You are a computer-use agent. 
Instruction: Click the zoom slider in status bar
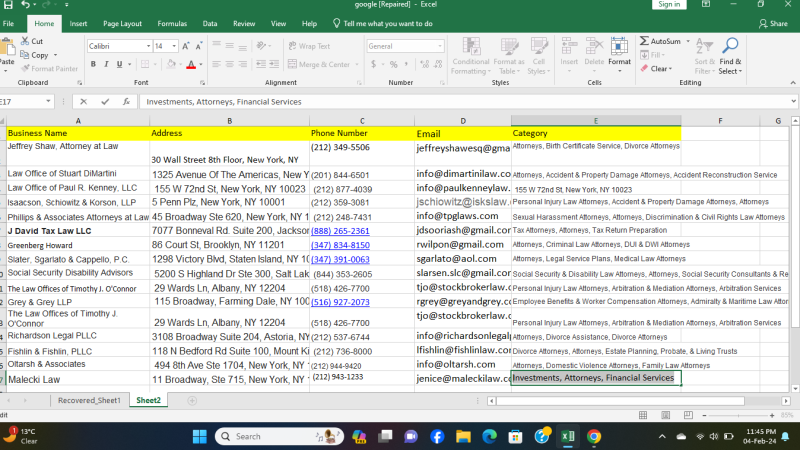point(738,415)
